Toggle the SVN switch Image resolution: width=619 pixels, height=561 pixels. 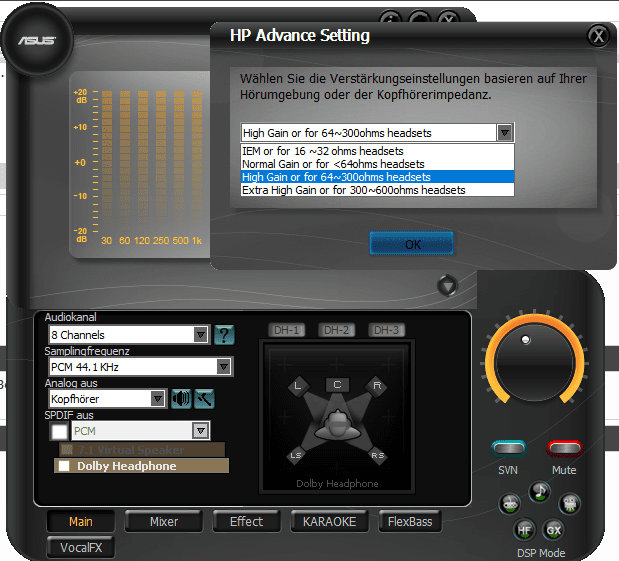coord(508,448)
